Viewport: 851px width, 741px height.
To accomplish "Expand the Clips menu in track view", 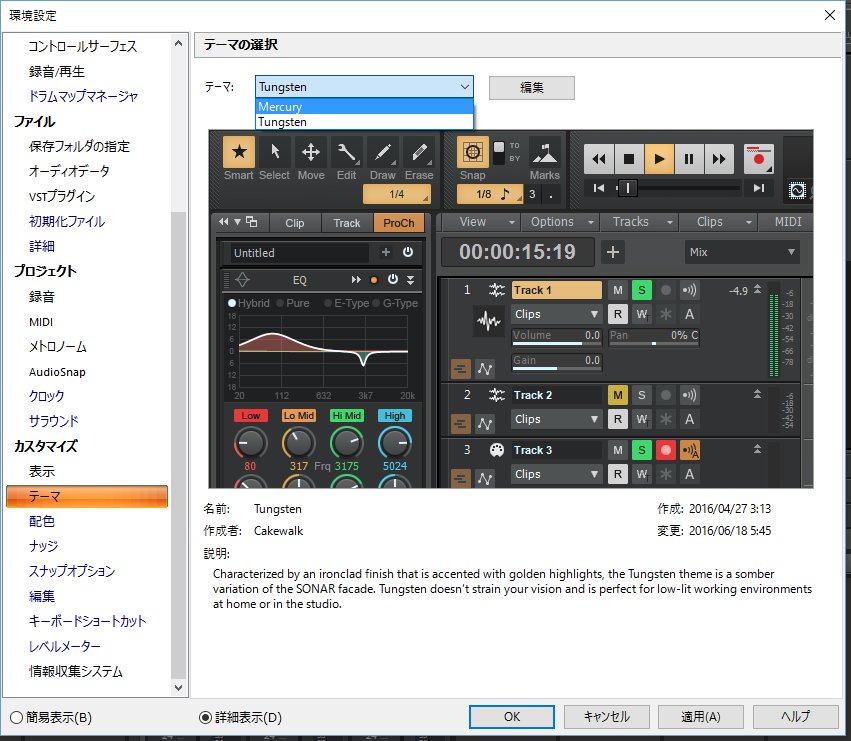I will (719, 222).
